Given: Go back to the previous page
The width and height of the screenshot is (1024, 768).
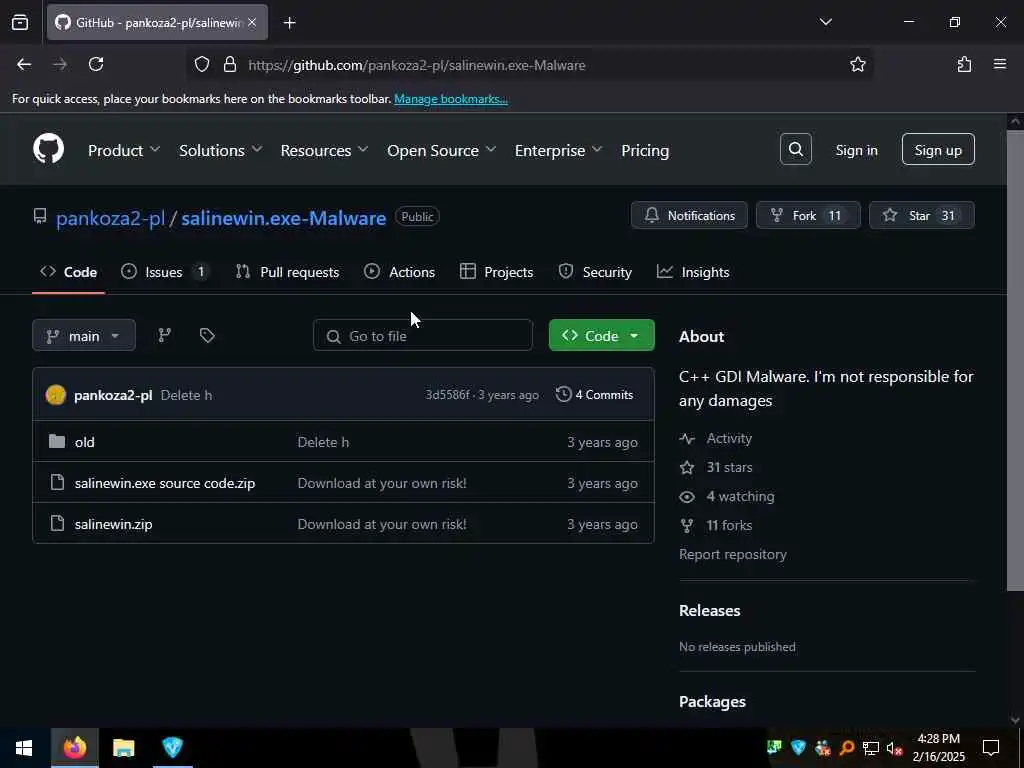Looking at the screenshot, I should click(24, 64).
